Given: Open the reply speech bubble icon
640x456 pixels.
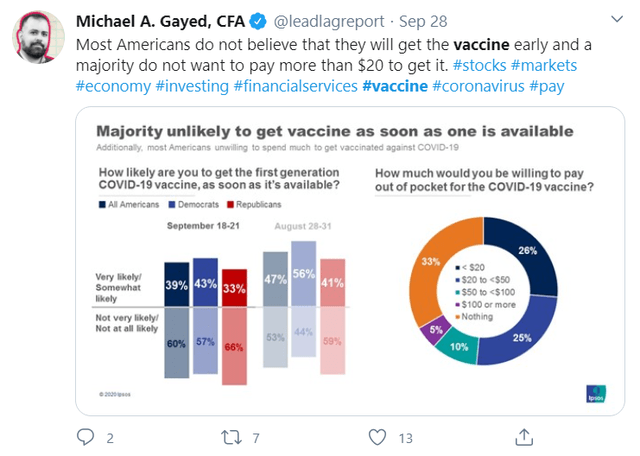Looking at the screenshot, I should click(85, 437).
